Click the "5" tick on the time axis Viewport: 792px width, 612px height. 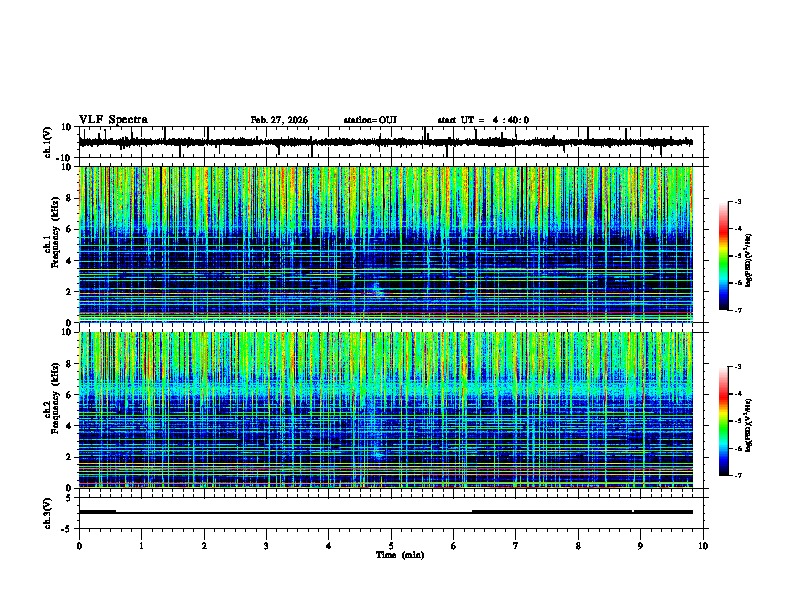click(x=391, y=545)
